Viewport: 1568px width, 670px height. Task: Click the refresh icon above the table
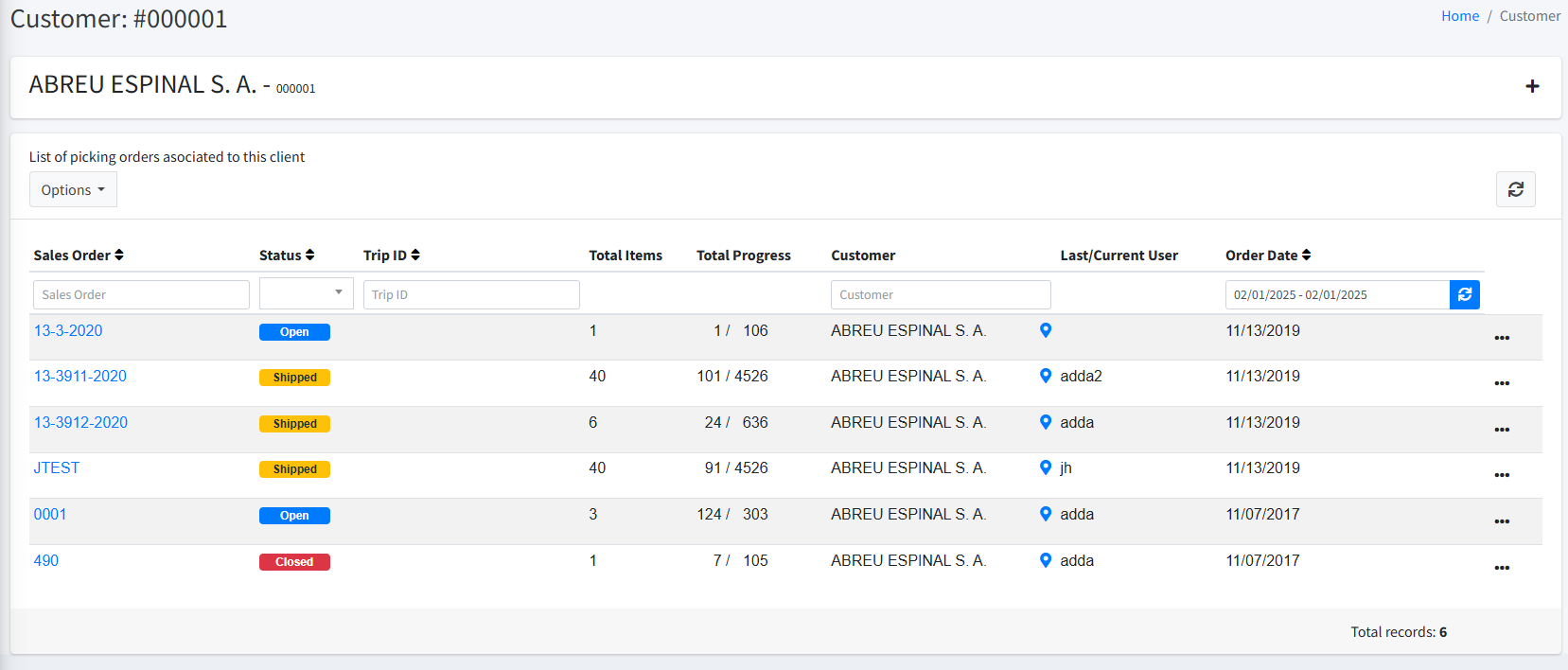1515,189
